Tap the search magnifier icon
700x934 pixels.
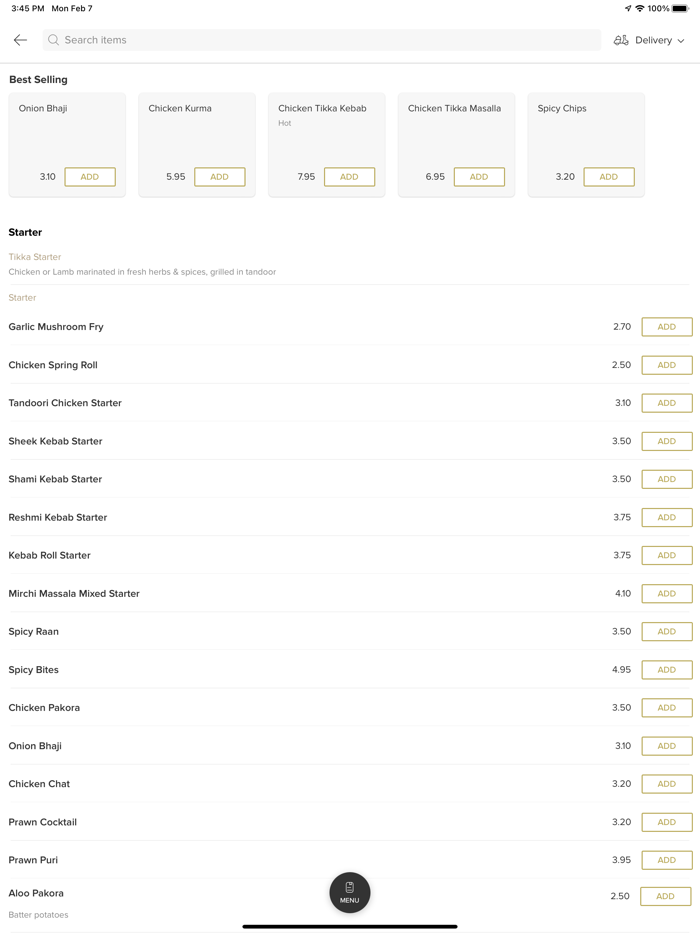(54, 40)
